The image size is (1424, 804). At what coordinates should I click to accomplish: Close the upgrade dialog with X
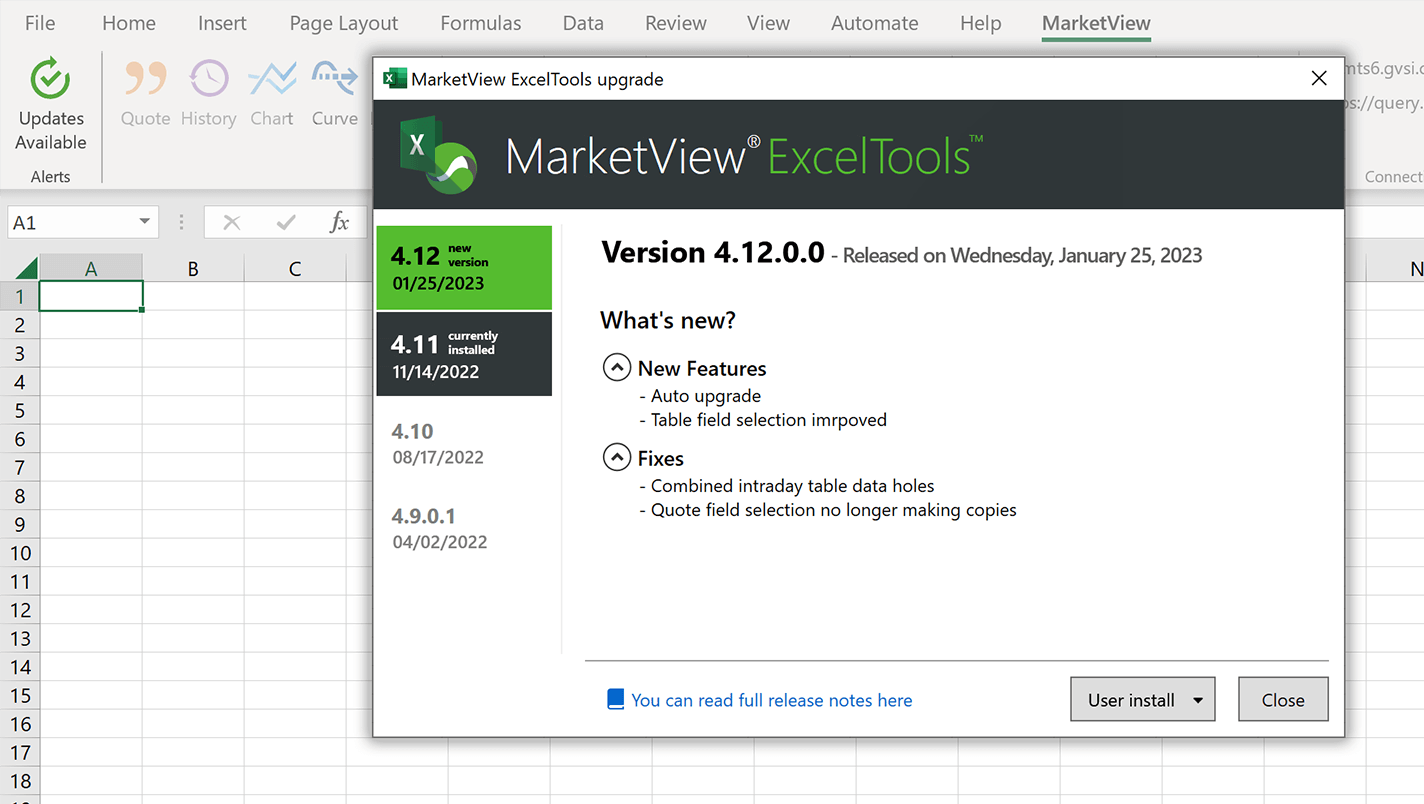coord(1319,78)
